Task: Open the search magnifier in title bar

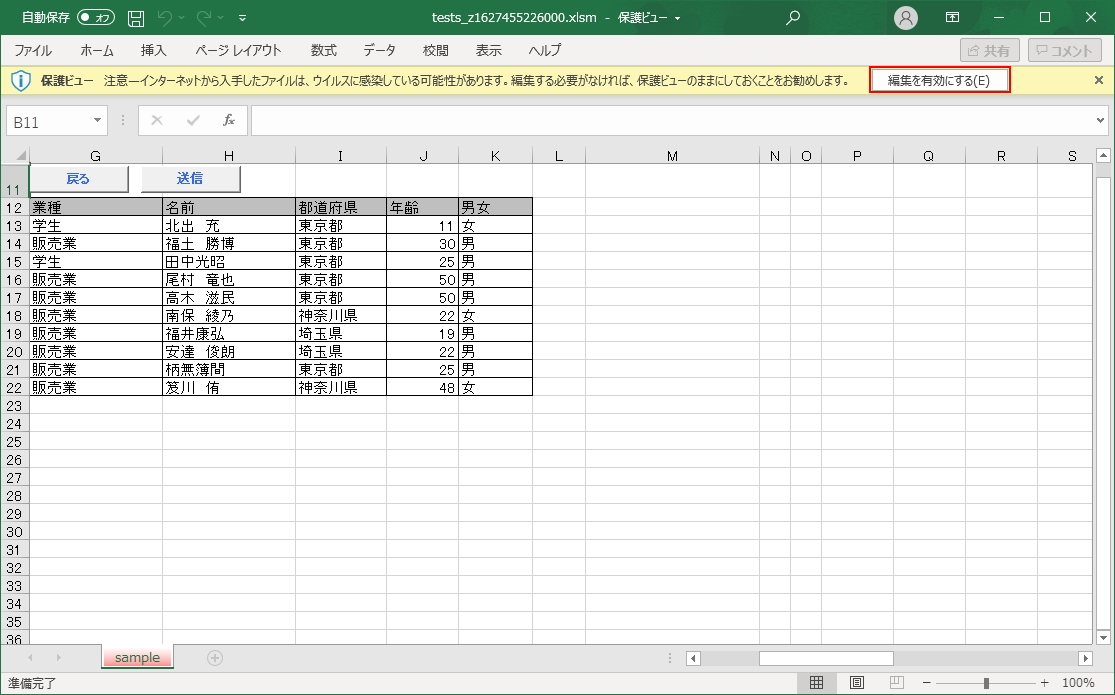Action: (793, 18)
